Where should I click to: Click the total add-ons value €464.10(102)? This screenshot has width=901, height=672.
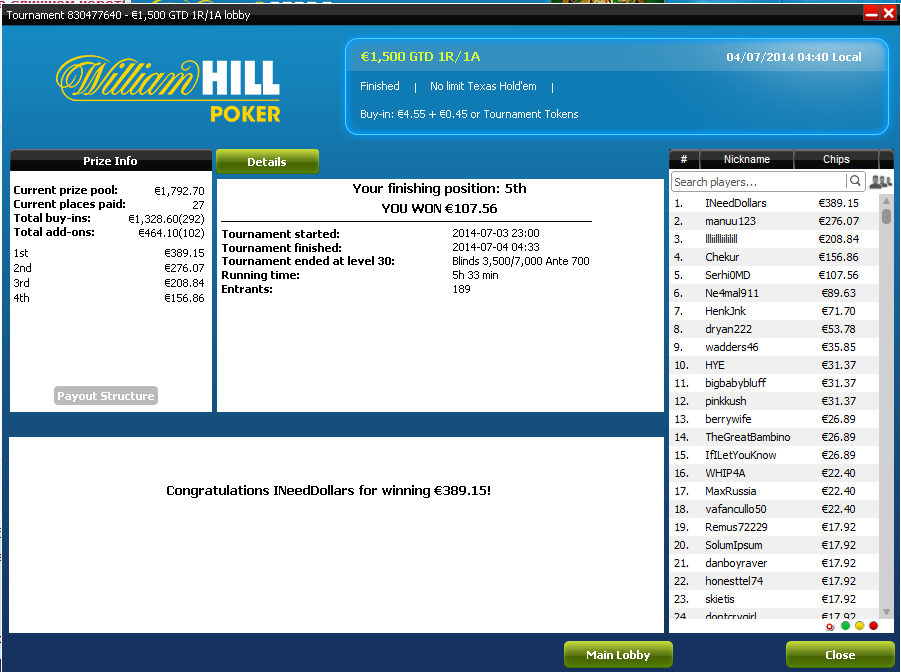(x=171, y=233)
